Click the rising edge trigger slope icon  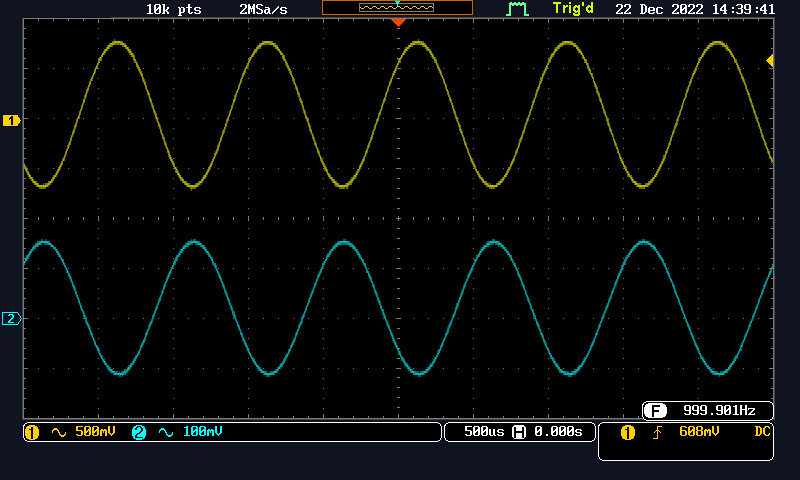click(x=657, y=433)
